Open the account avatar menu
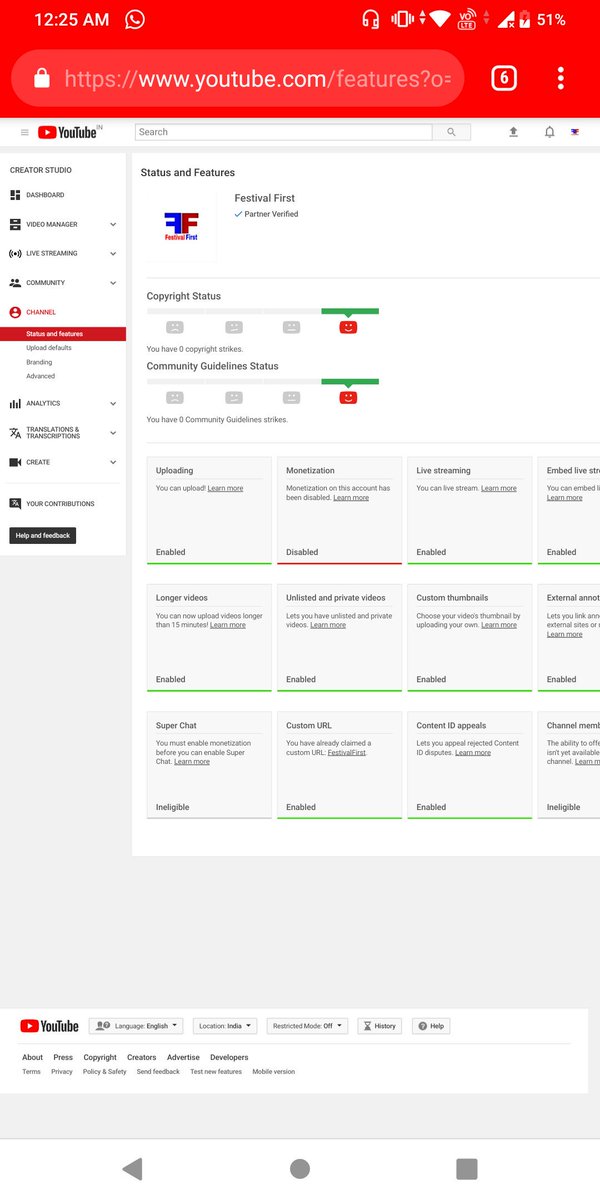The image size is (600, 1200). click(x=575, y=132)
